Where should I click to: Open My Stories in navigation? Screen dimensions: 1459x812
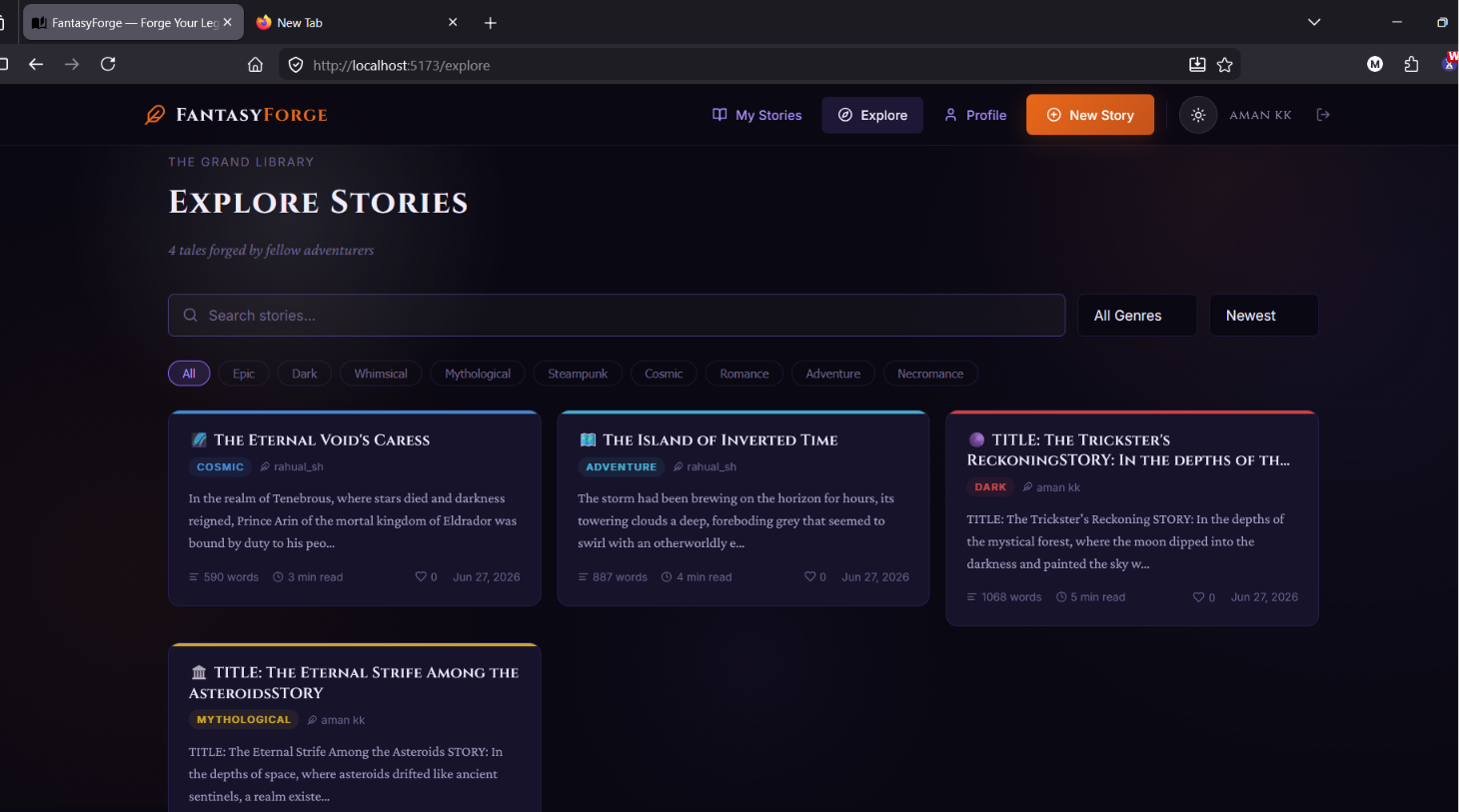coord(756,115)
